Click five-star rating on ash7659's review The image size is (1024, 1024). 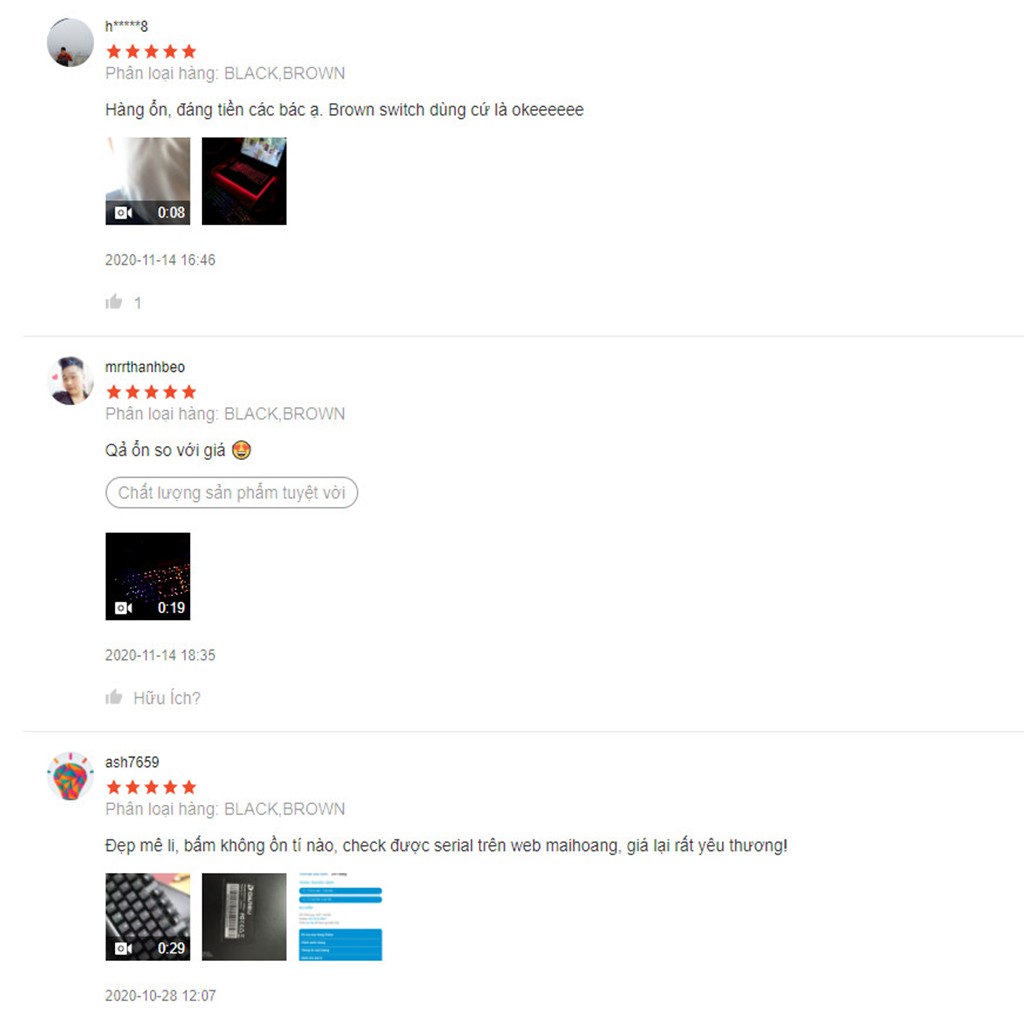point(151,787)
